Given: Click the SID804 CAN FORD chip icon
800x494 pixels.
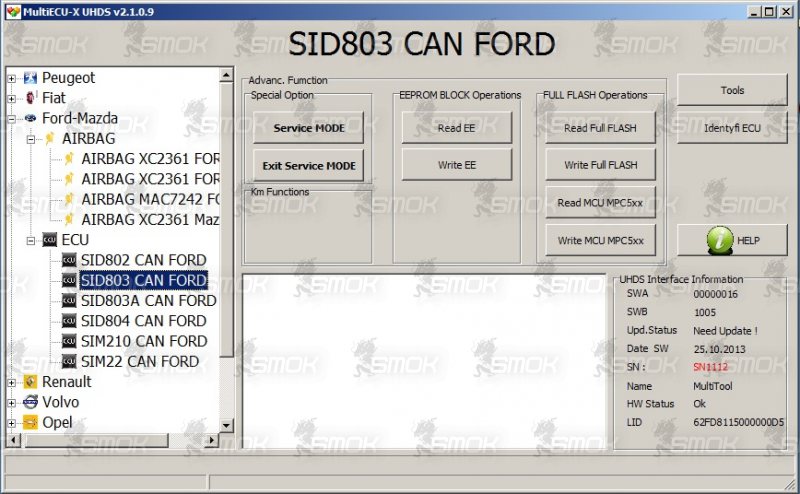Looking at the screenshot, I should coord(69,321).
